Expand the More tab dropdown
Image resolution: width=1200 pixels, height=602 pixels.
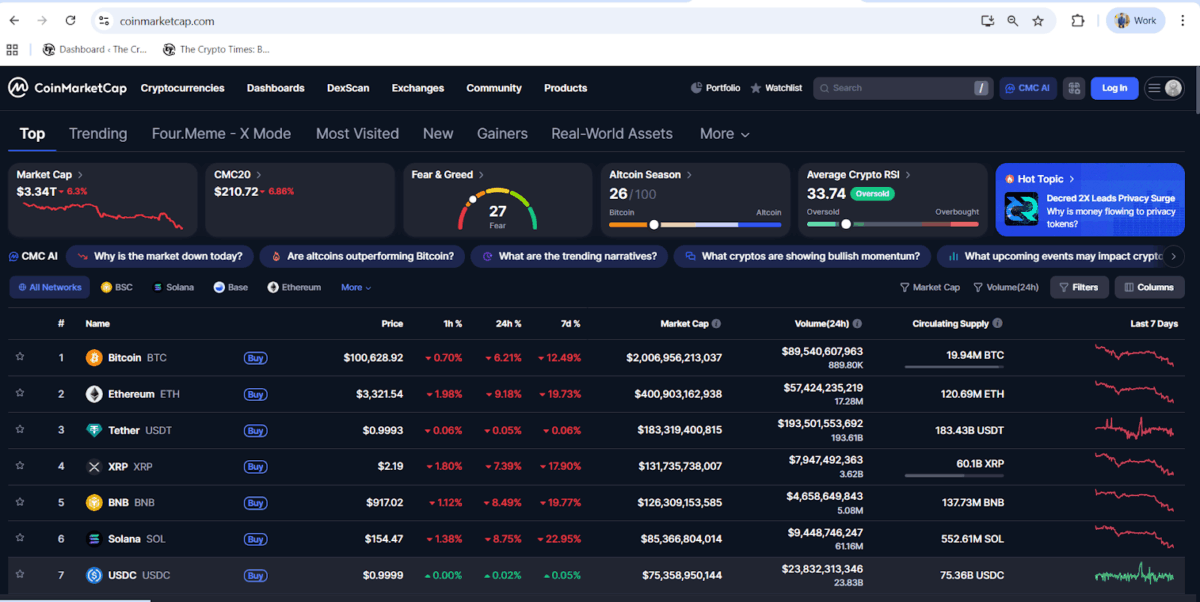tap(721, 133)
